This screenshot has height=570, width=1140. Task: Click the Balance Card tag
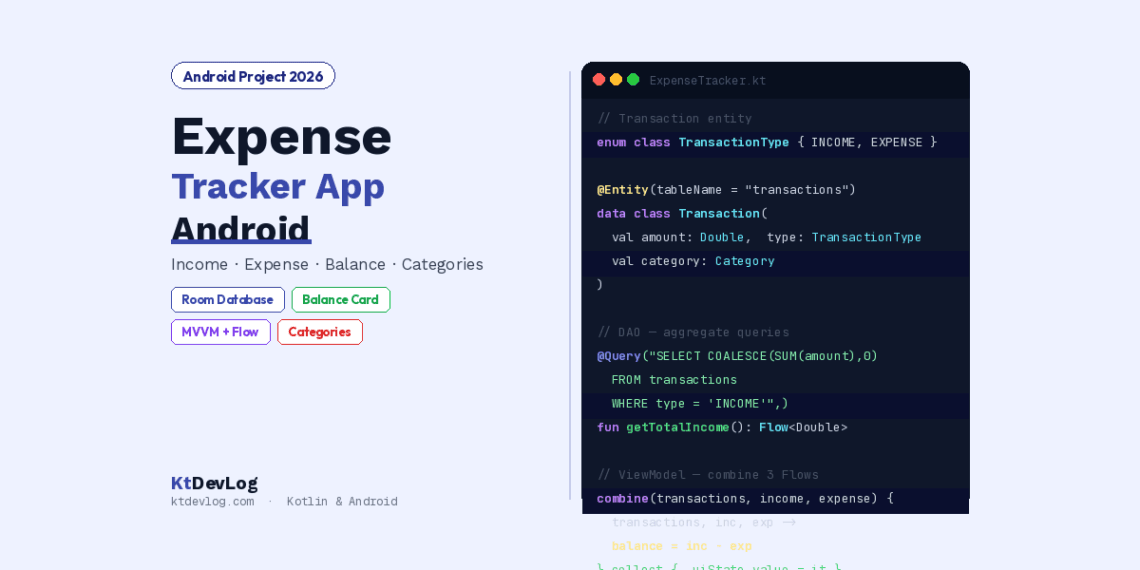click(x=341, y=300)
